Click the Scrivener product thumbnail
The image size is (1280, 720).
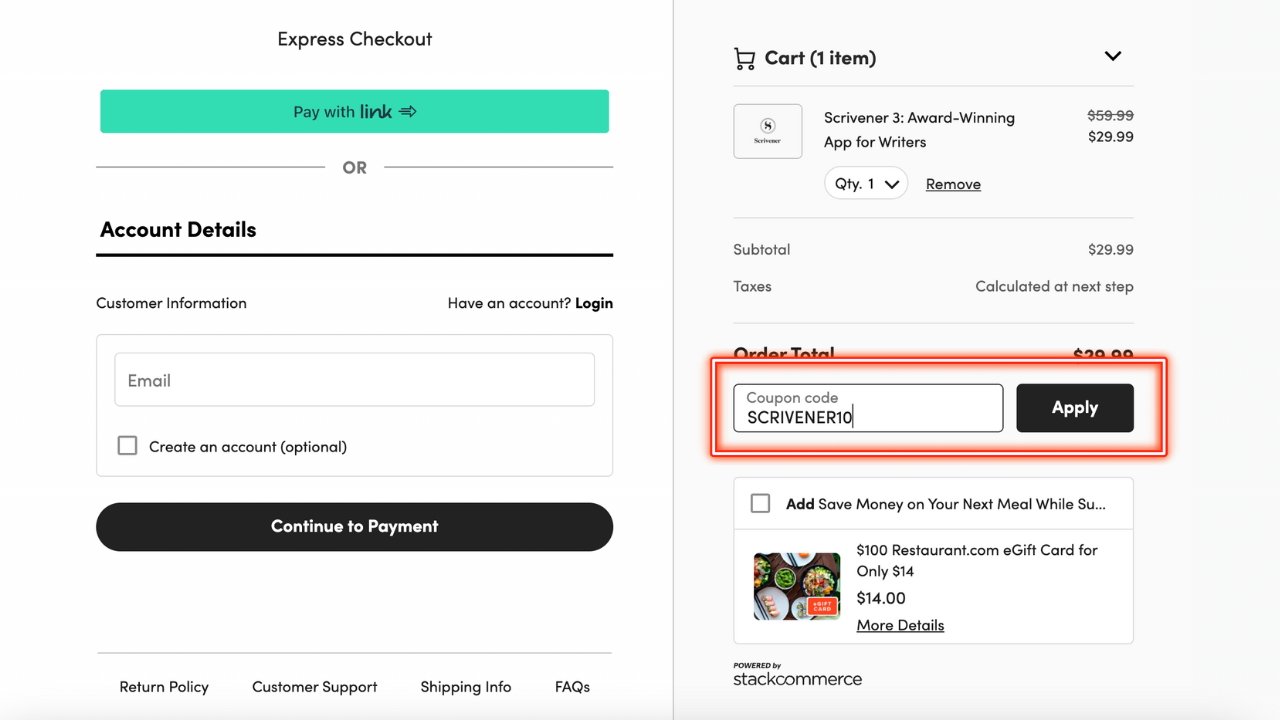[x=768, y=131]
